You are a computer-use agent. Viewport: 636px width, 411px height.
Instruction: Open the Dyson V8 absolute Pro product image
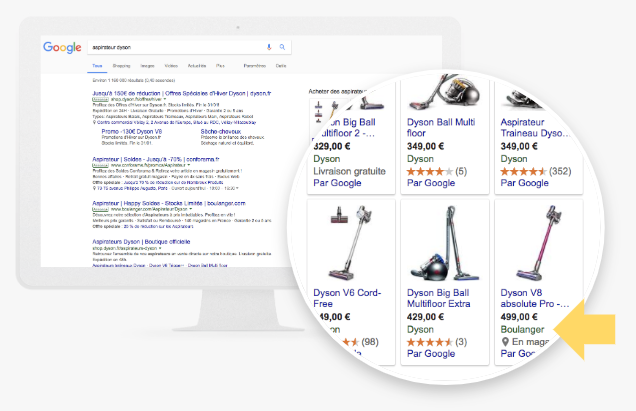(539, 243)
